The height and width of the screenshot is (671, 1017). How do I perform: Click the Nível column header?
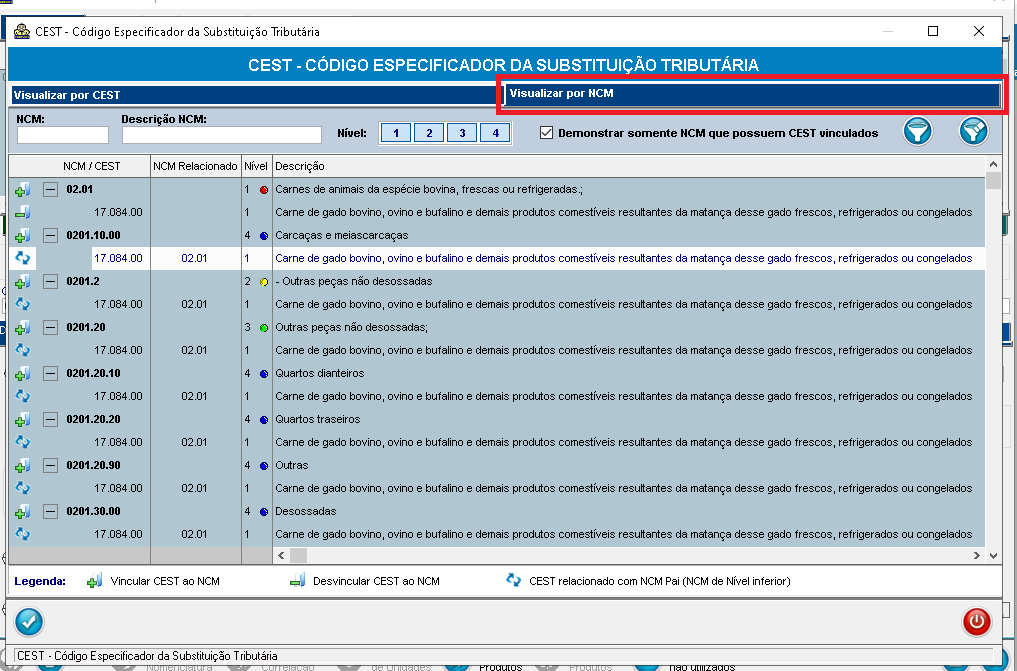256,167
